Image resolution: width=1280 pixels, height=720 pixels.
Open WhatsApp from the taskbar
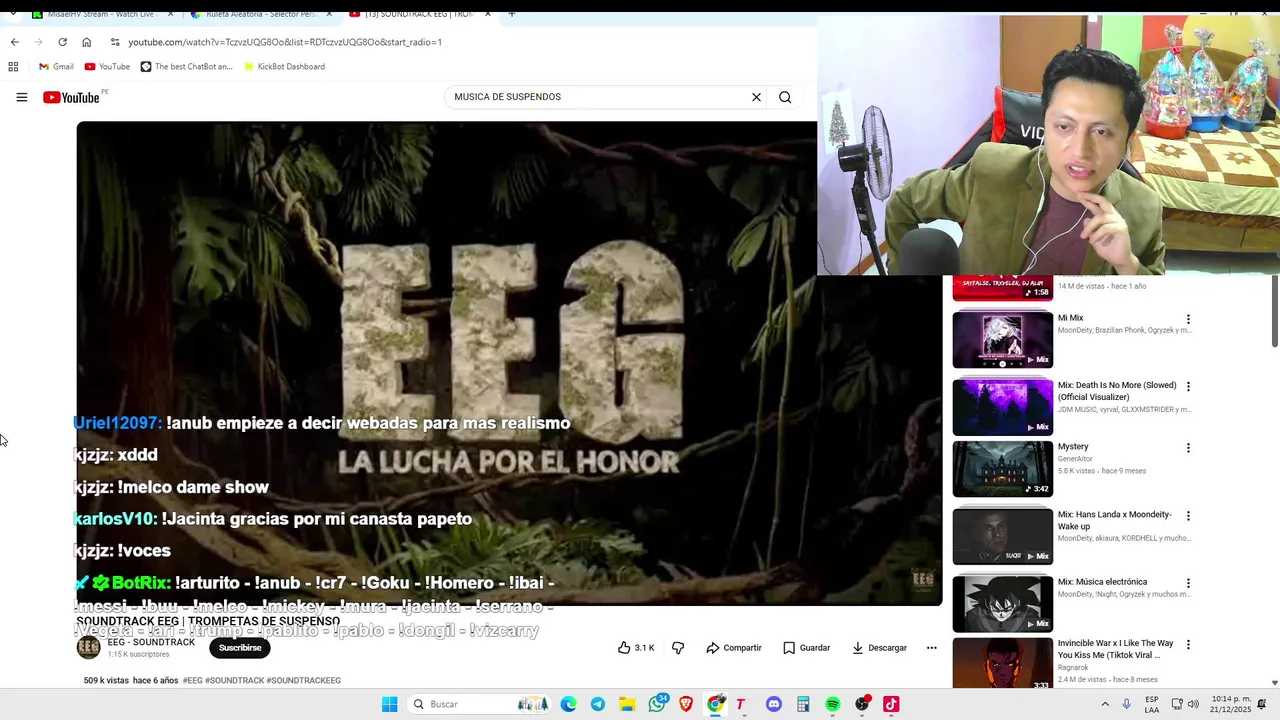(x=657, y=704)
